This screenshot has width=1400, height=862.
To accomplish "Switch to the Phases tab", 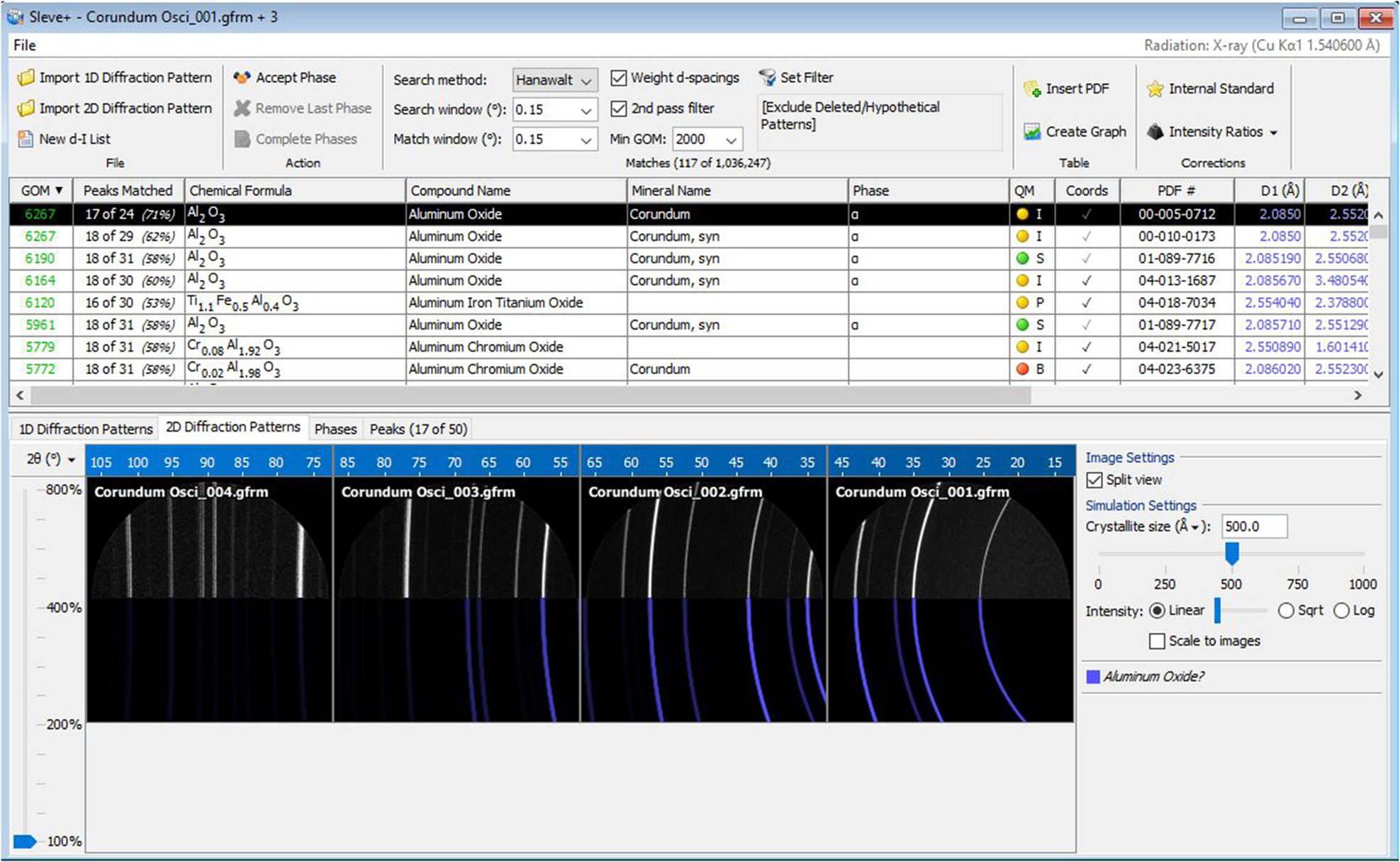I will tap(335, 430).
